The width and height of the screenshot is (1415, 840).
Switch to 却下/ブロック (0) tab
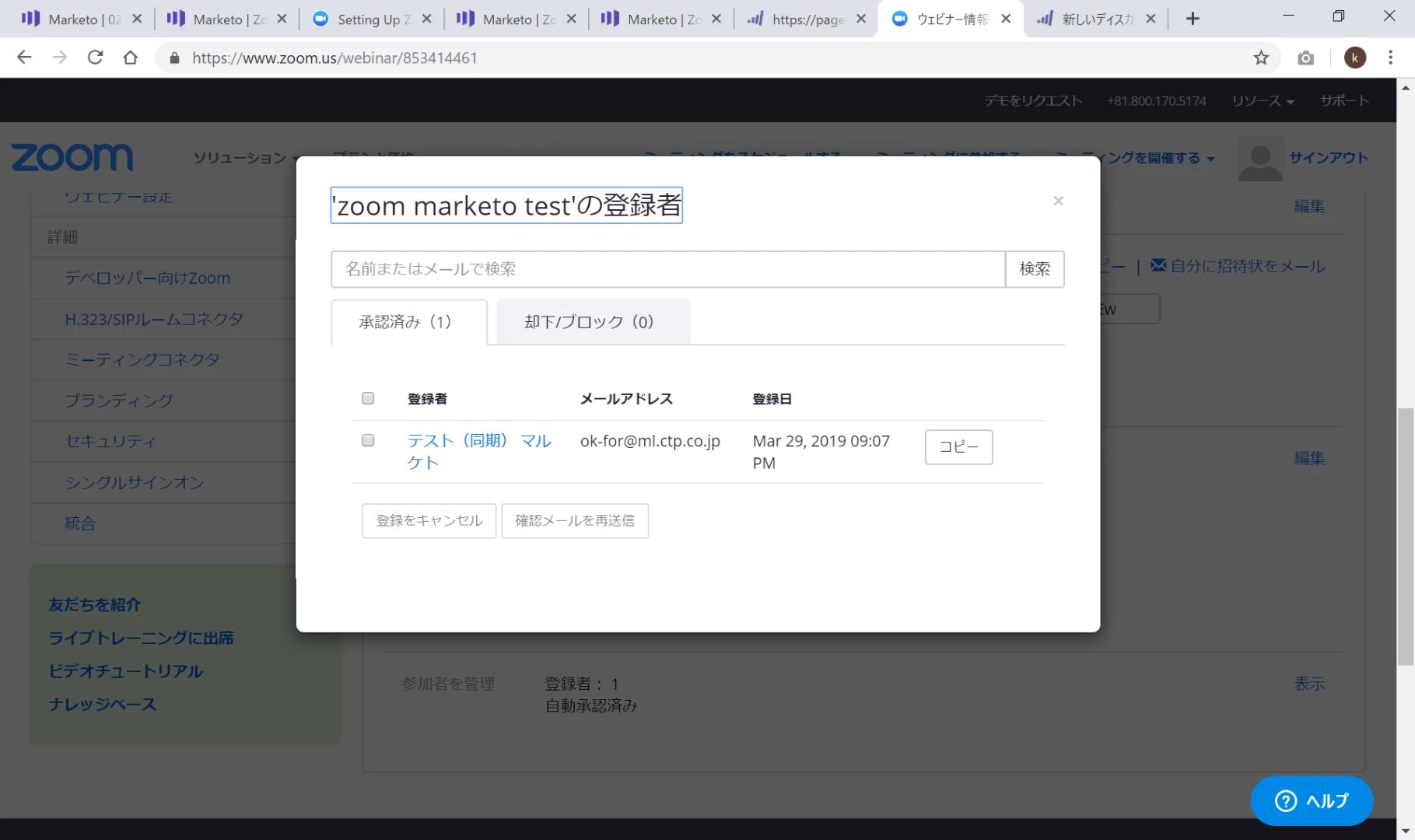coord(593,322)
